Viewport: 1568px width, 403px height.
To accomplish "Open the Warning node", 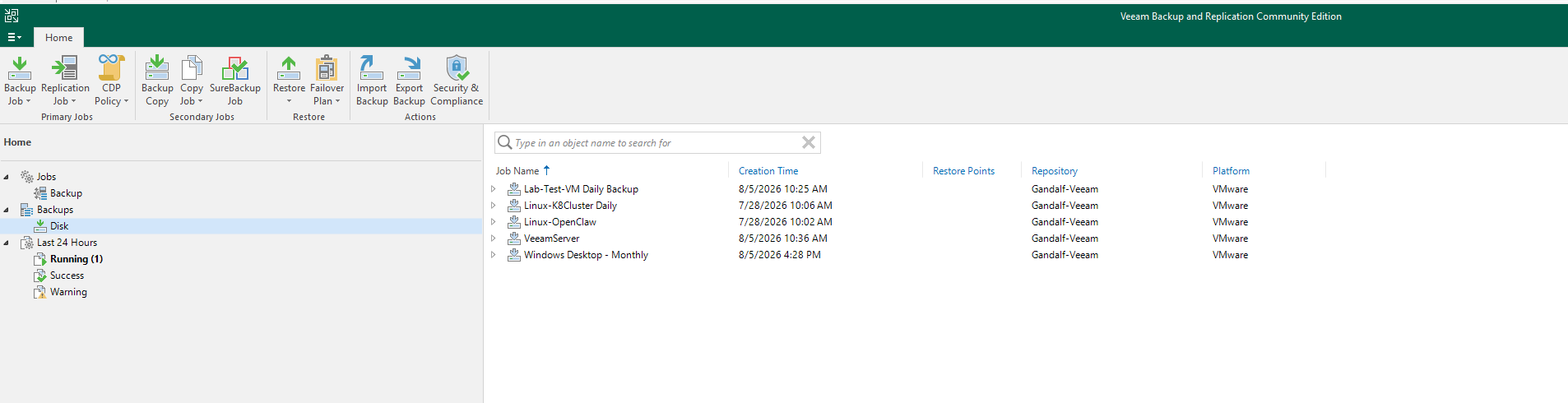I will pyautogui.click(x=68, y=292).
